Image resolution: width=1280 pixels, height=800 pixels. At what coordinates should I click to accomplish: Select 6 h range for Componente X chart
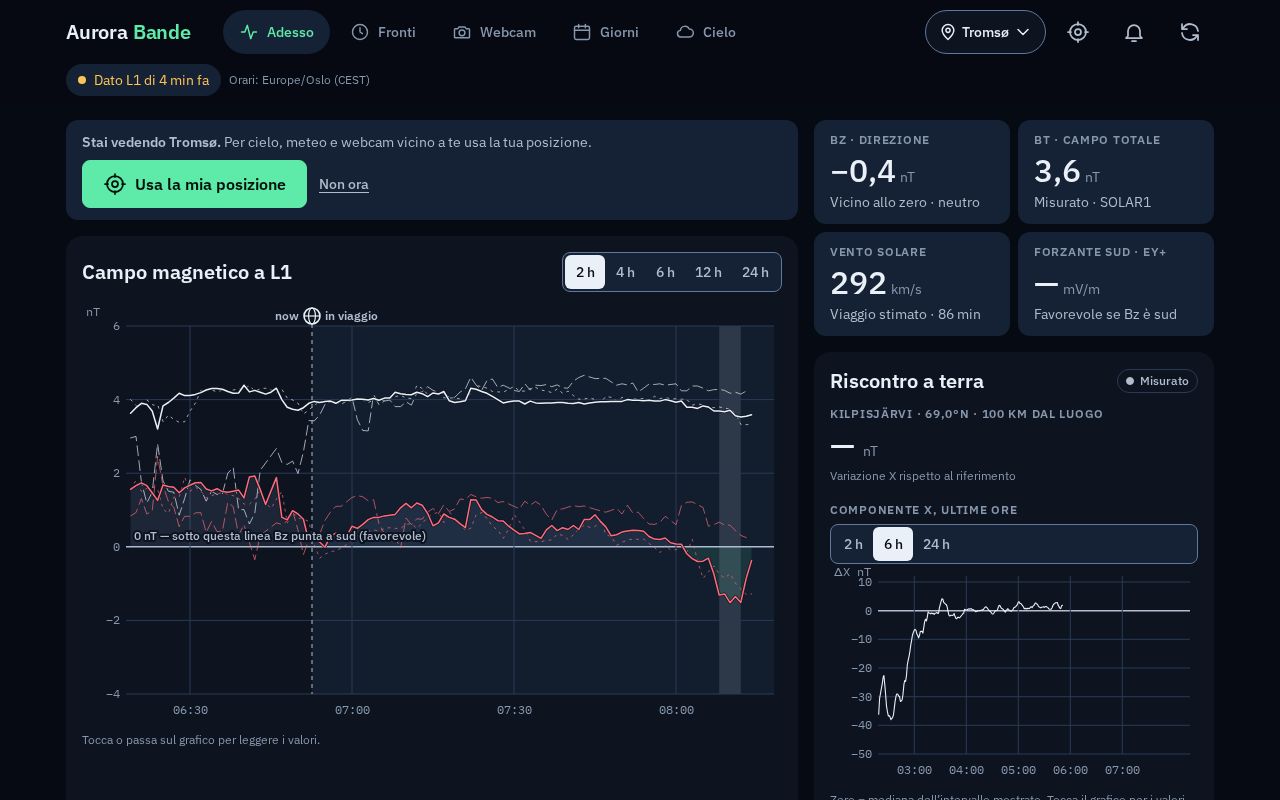click(893, 544)
